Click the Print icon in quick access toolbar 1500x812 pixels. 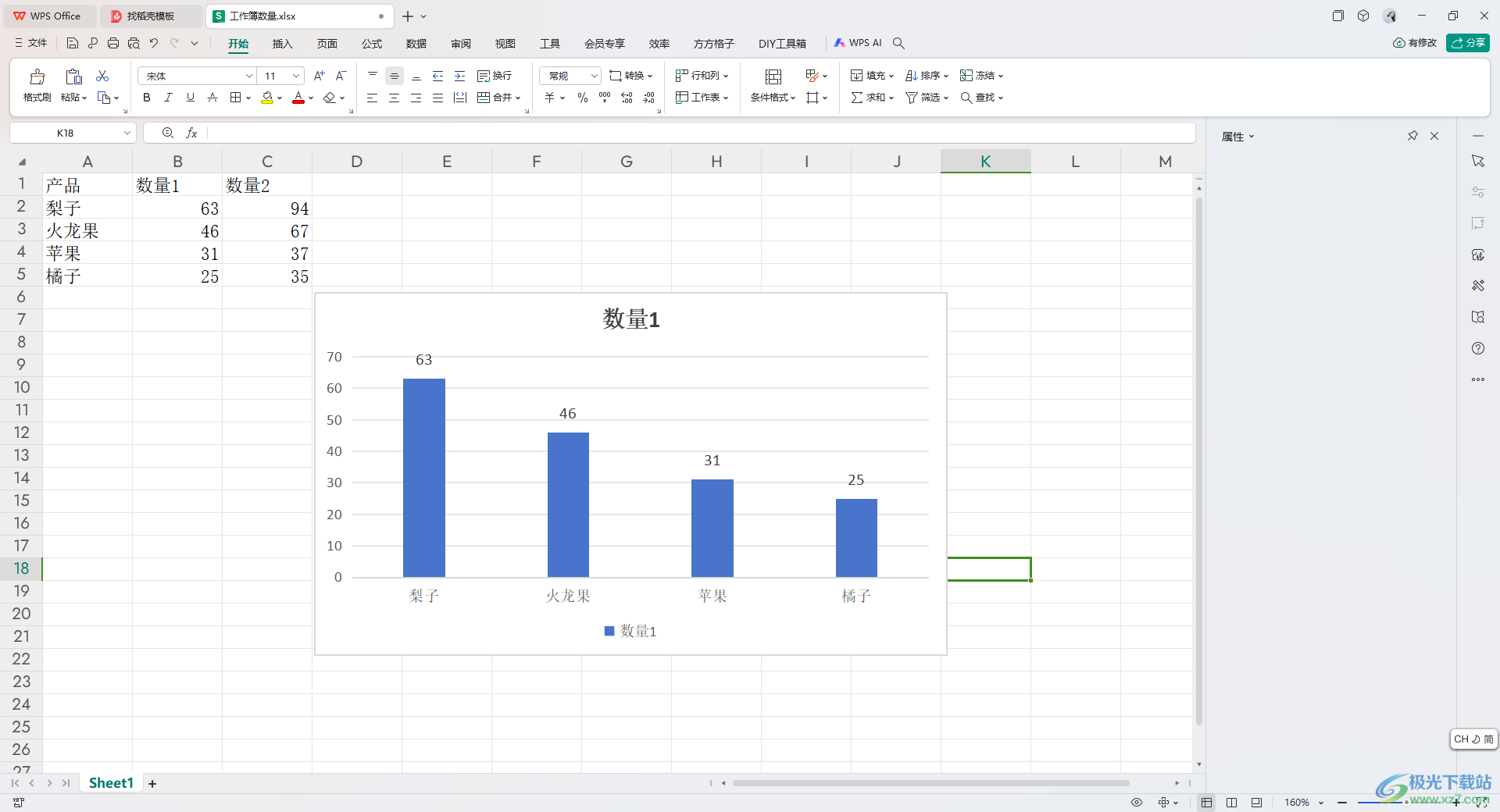click(x=113, y=43)
